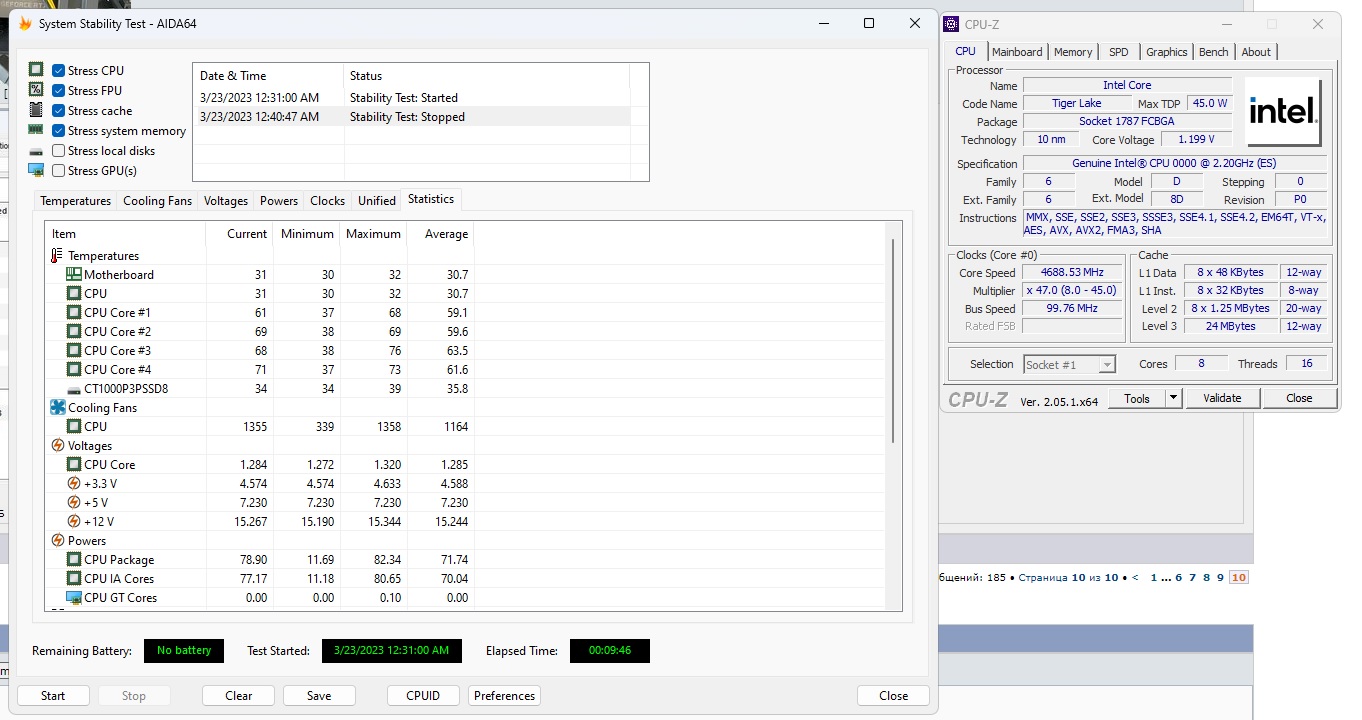Click the icon beside +5 V
Image resolution: width=1362 pixels, height=720 pixels.
pos(74,502)
